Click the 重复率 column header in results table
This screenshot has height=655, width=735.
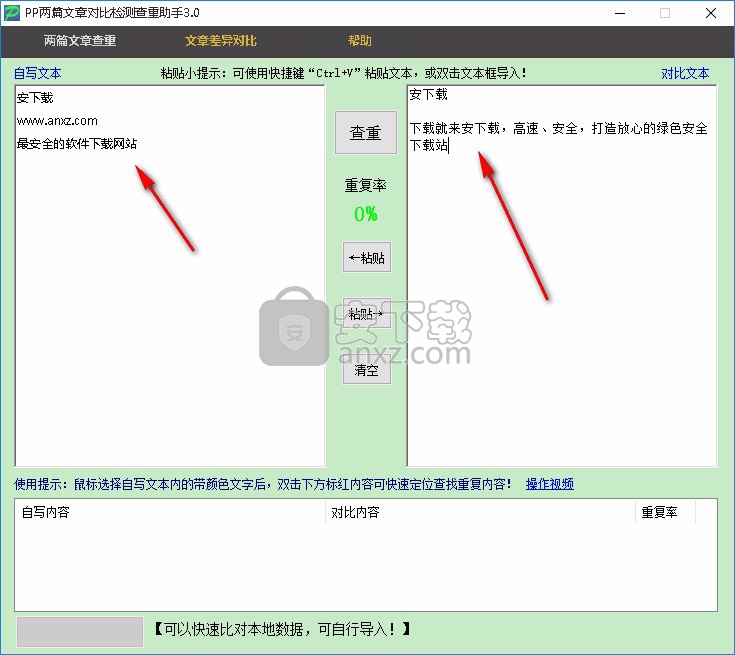point(666,512)
